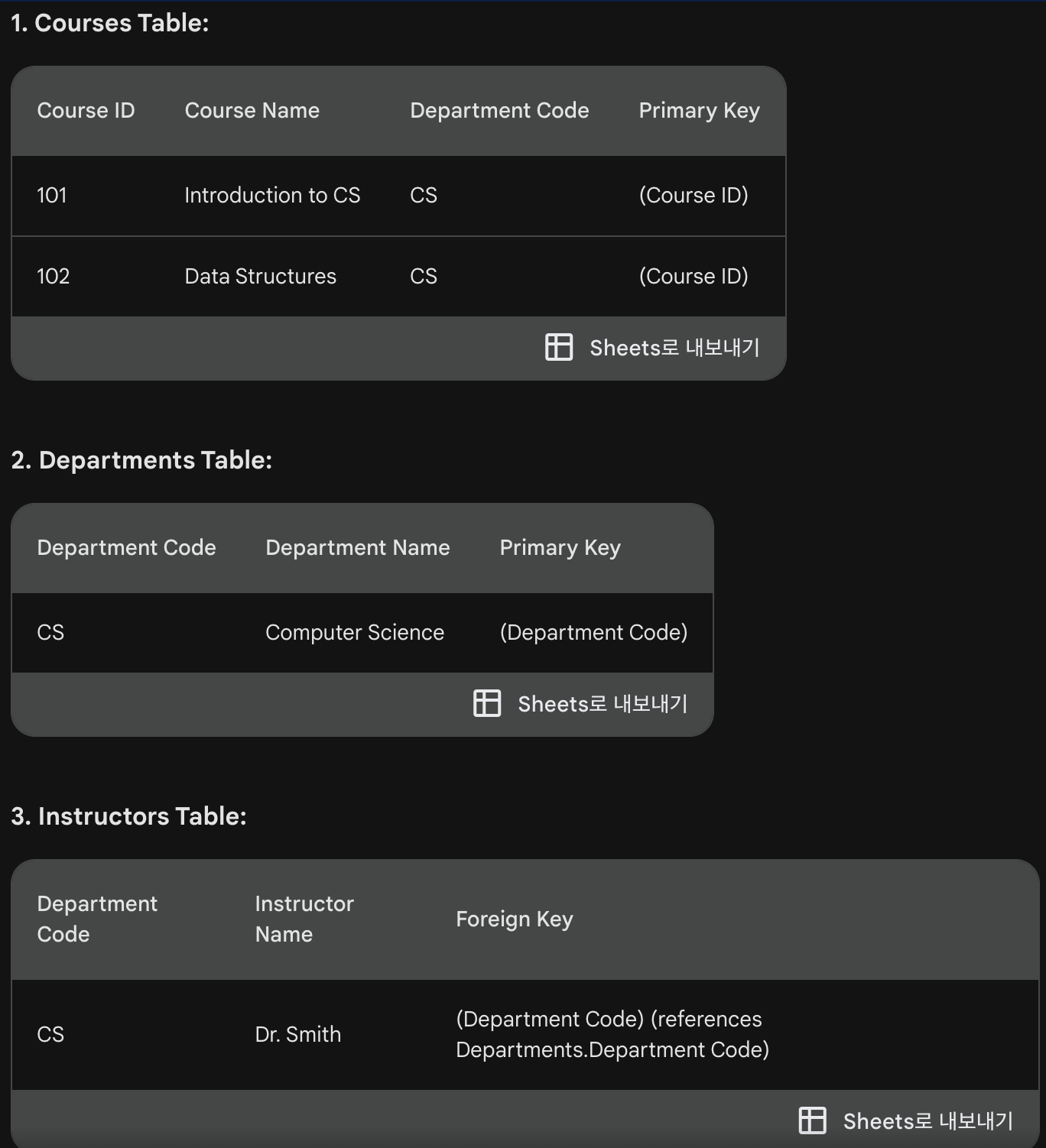Click 'Department Code' header in Departments table
1046x1148 pixels.
pyautogui.click(x=126, y=547)
